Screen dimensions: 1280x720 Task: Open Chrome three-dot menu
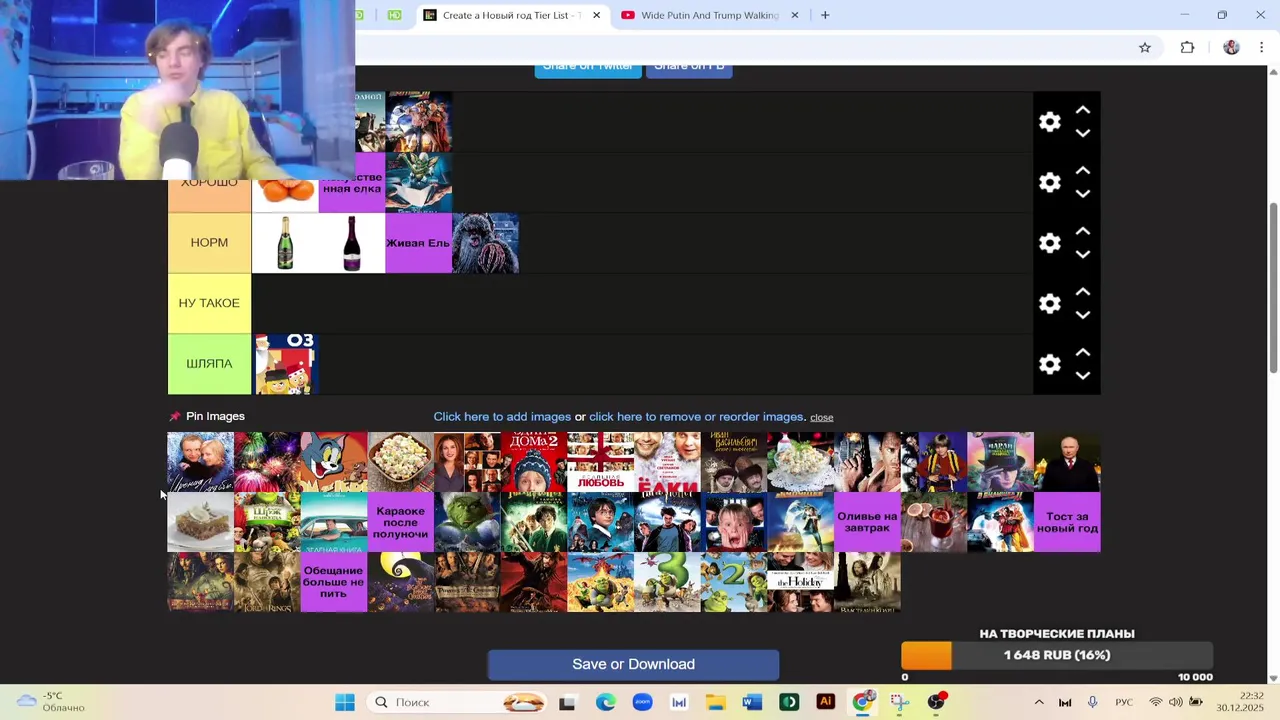pos(1261,47)
